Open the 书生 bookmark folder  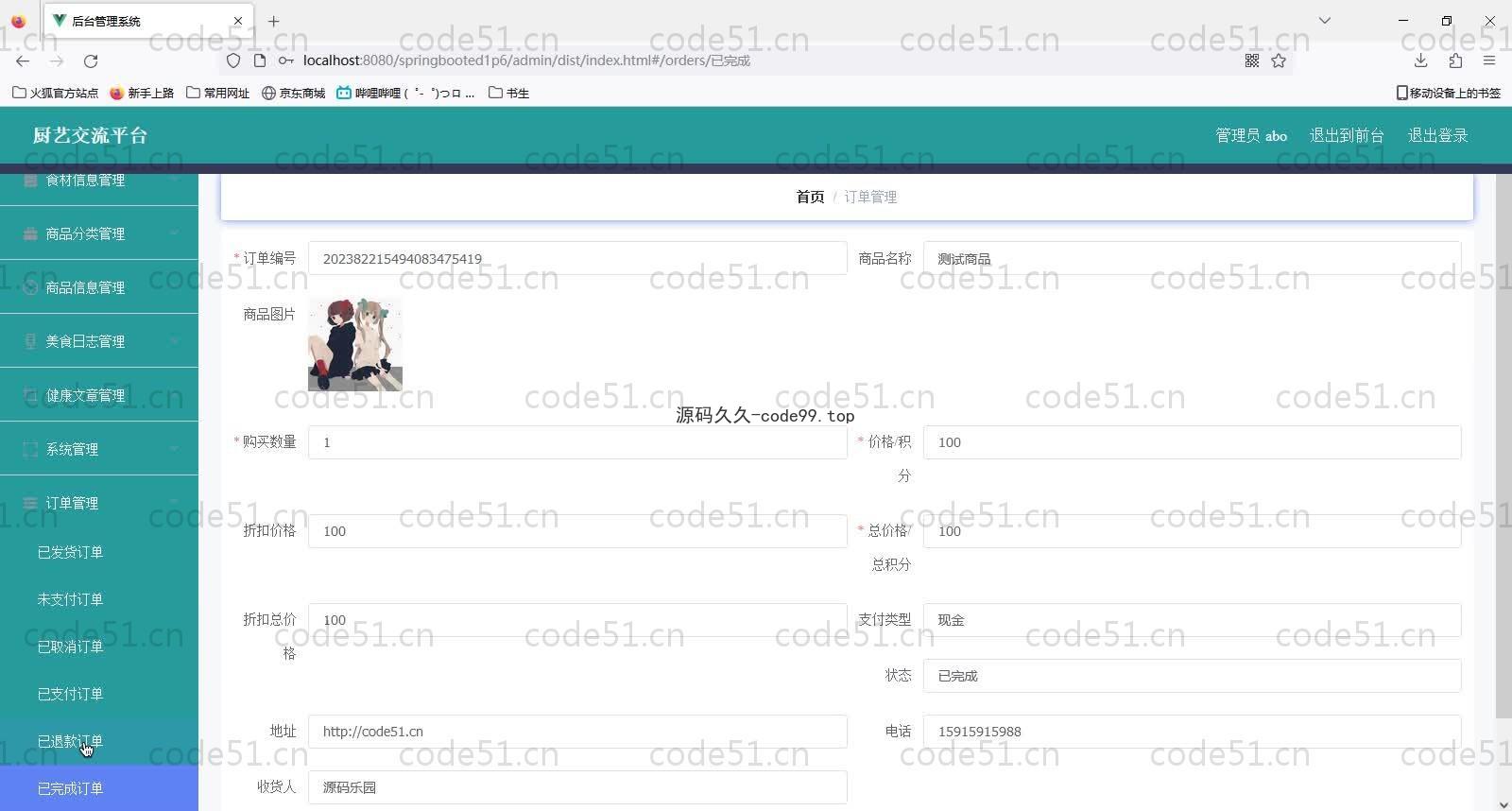pyautogui.click(x=508, y=93)
